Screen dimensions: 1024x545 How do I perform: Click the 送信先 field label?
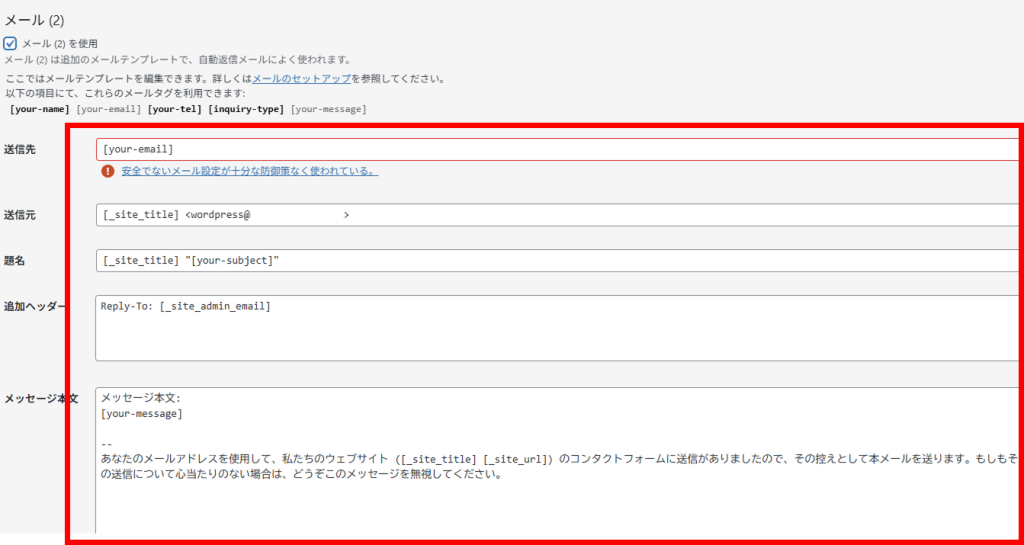[20, 150]
